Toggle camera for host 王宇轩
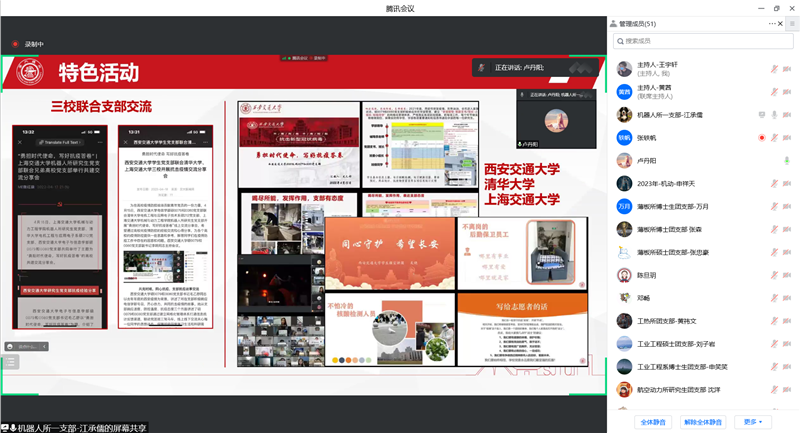Screen dimensions: 800x433 click(787, 69)
